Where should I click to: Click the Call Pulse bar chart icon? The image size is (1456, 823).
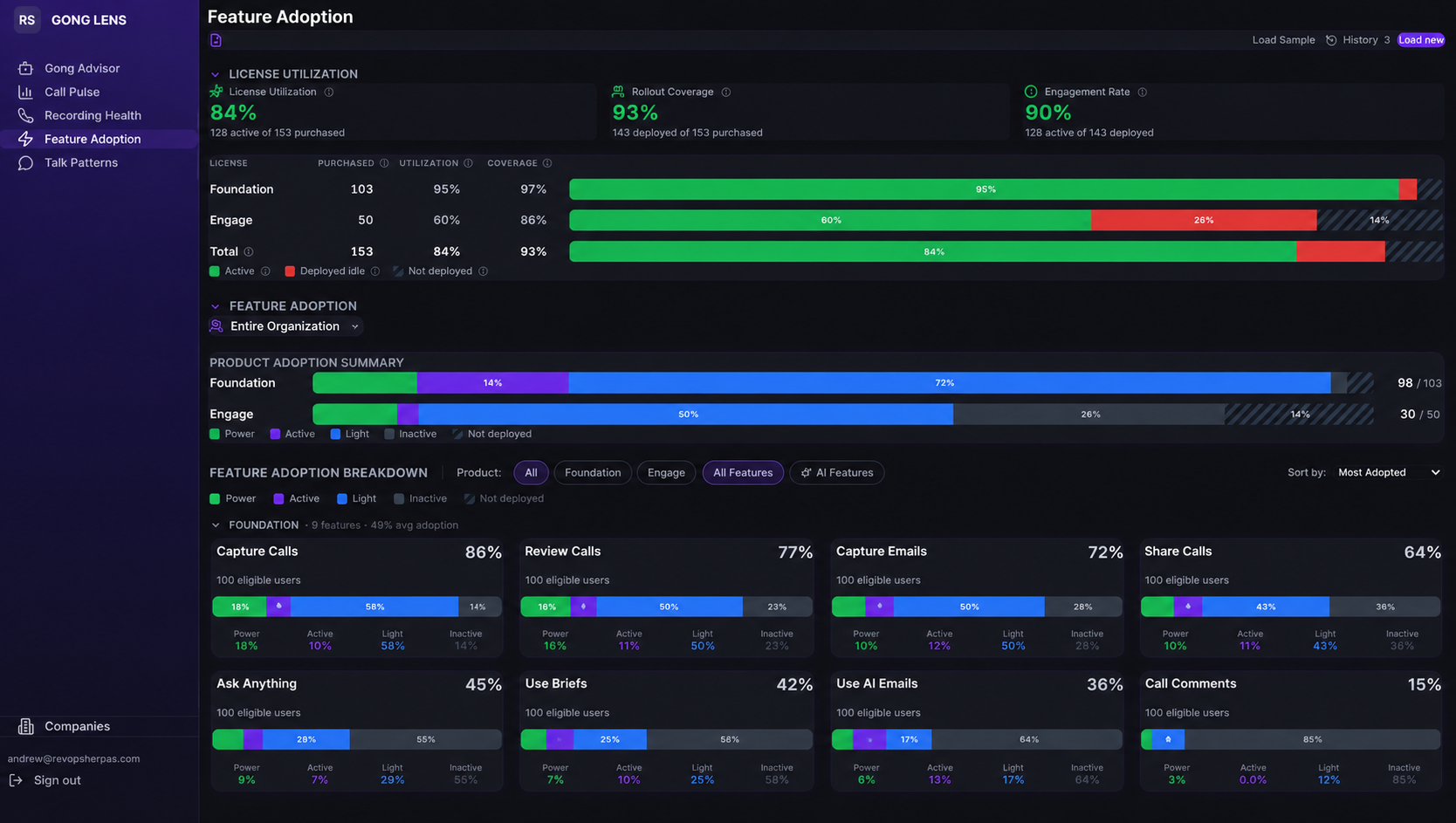pyautogui.click(x=25, y=92)
